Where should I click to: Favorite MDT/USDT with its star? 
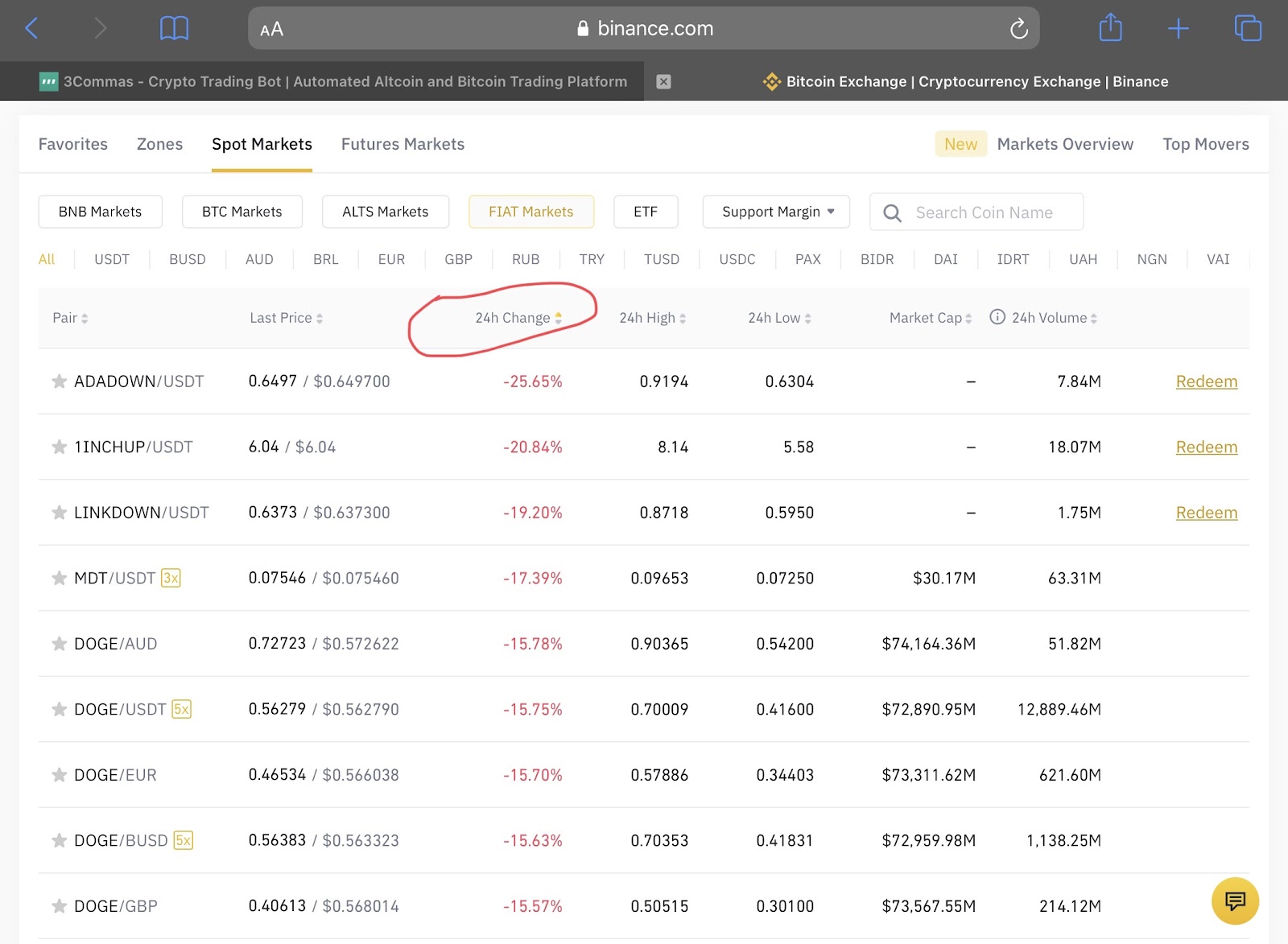coord(59,578)
